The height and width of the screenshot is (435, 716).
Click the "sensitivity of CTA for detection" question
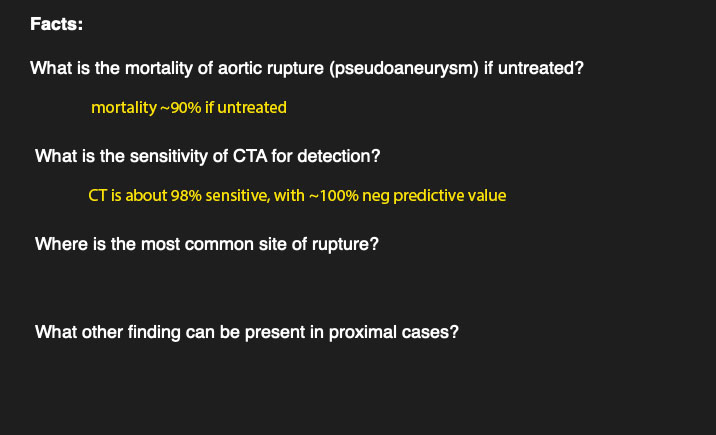(x=207, y=157)
